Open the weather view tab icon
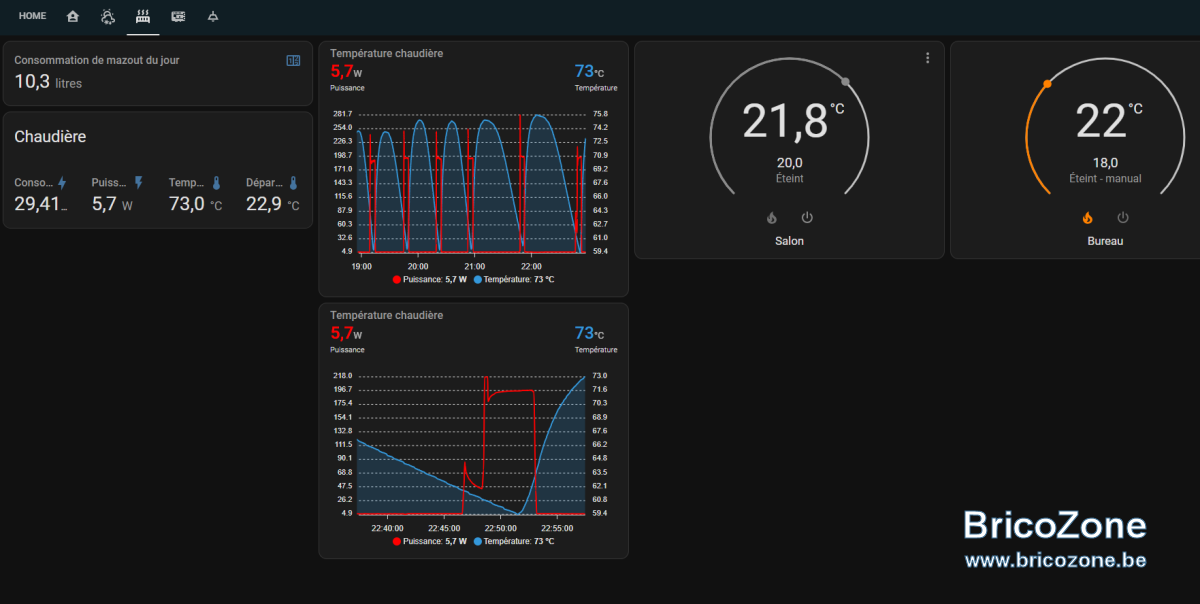The width and height of the screenshot is (1200, 604). click(x=108, y=16)
